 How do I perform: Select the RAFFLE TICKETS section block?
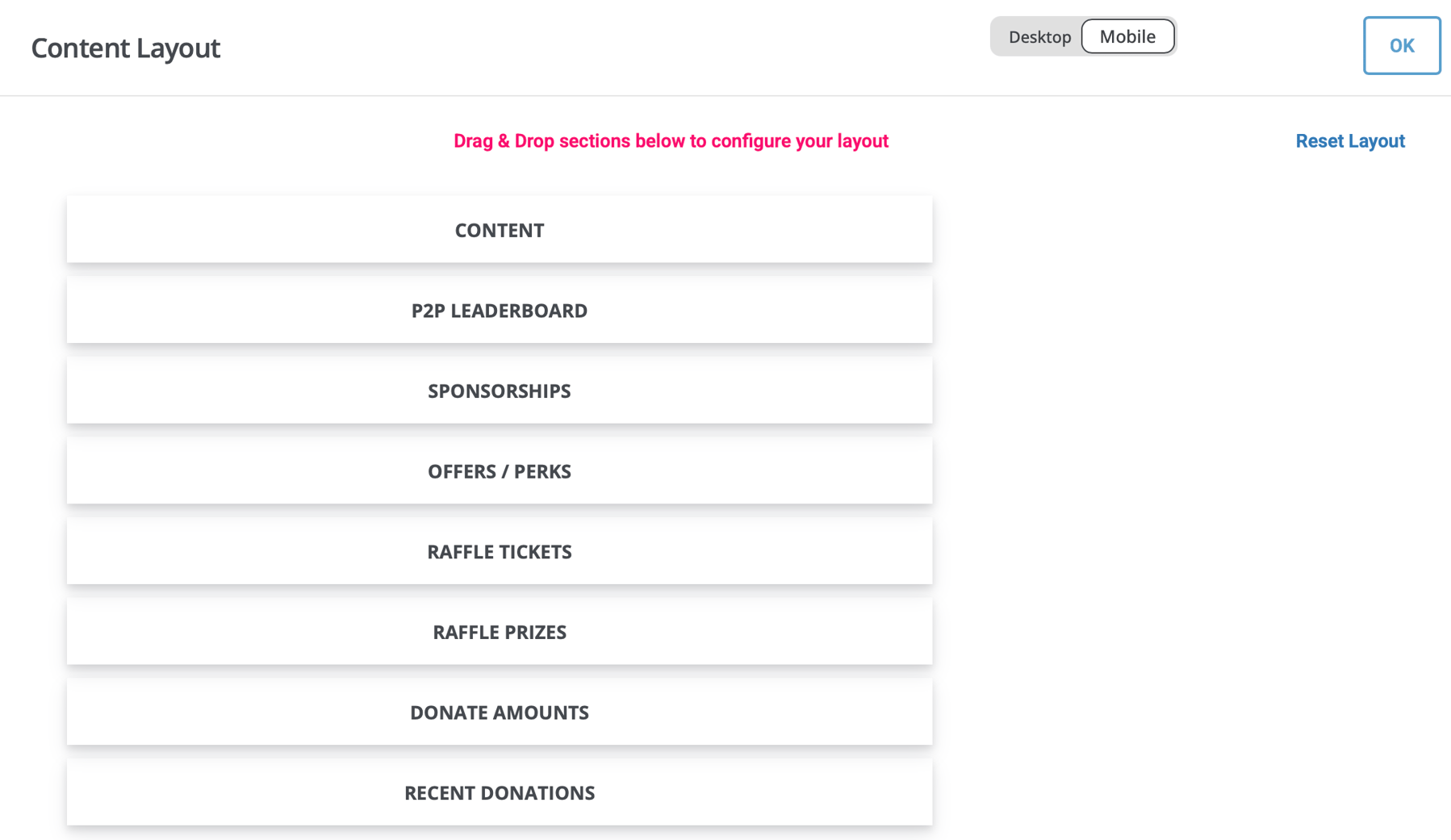click(500, 552)
